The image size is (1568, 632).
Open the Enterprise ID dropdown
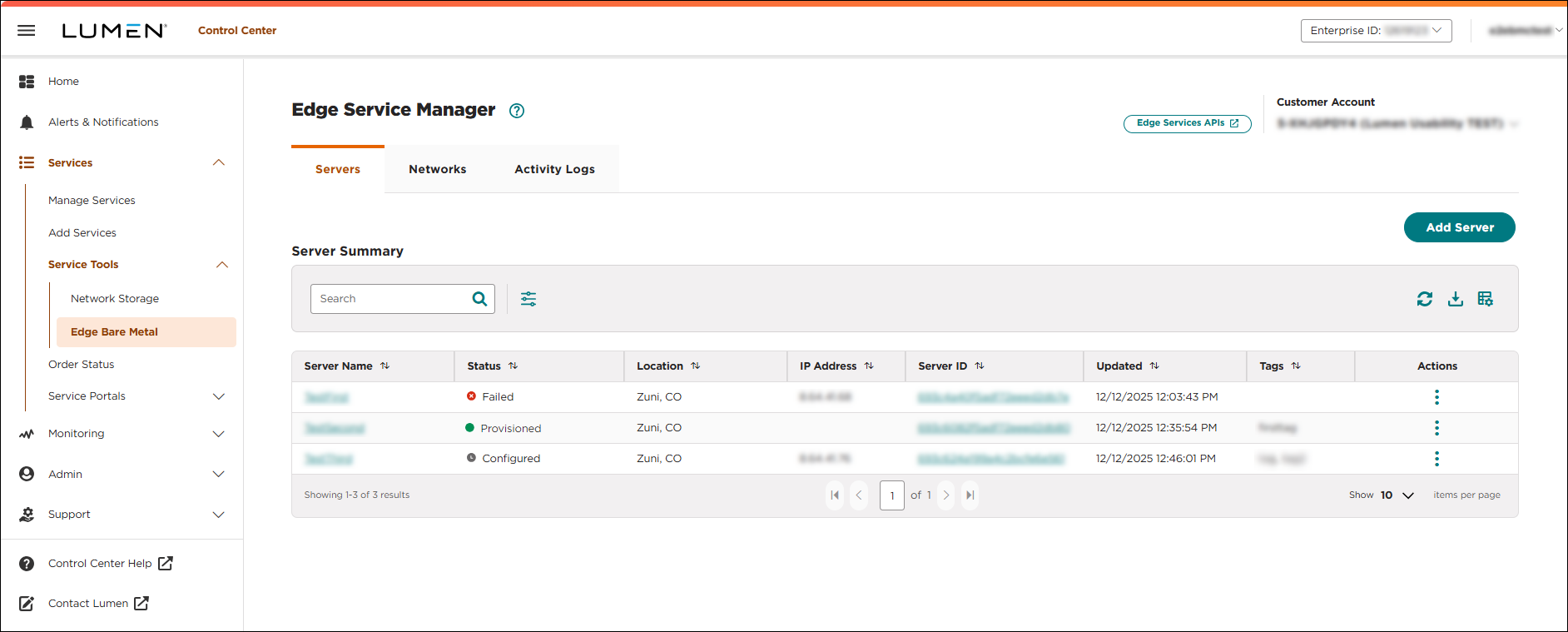pyautogui.click(x=1377, y=31)
